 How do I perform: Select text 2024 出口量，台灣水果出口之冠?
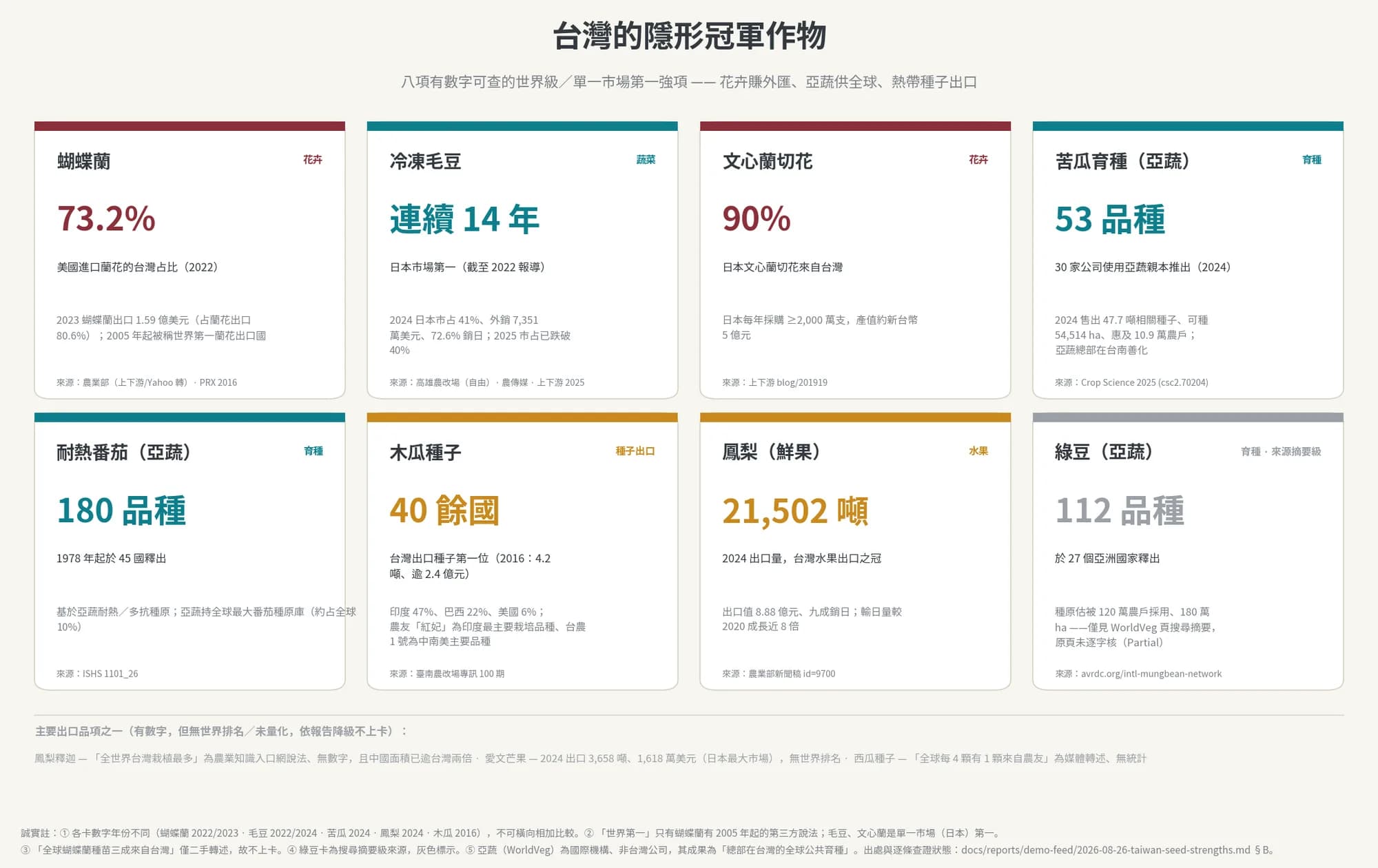(x=802, y=559)
